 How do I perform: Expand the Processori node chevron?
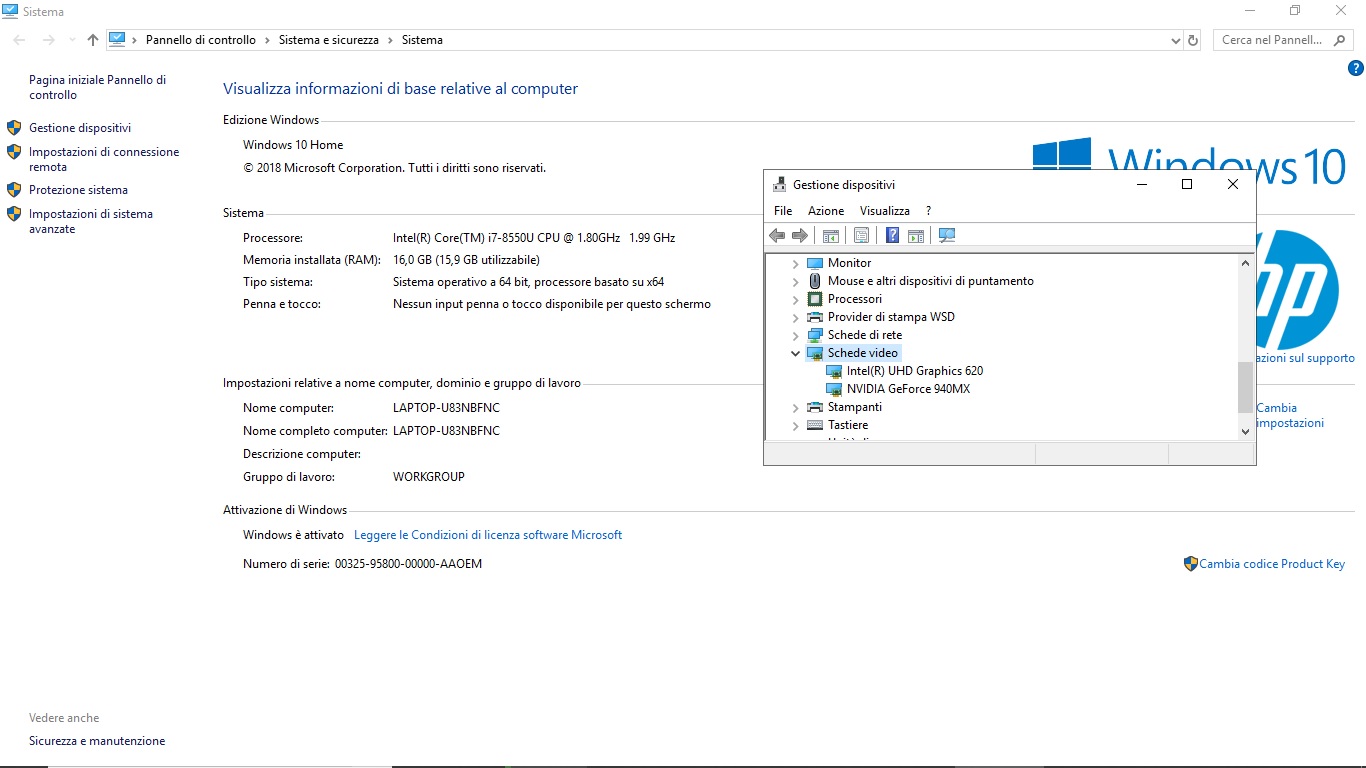pyautogui.click(x=796, y=300)
